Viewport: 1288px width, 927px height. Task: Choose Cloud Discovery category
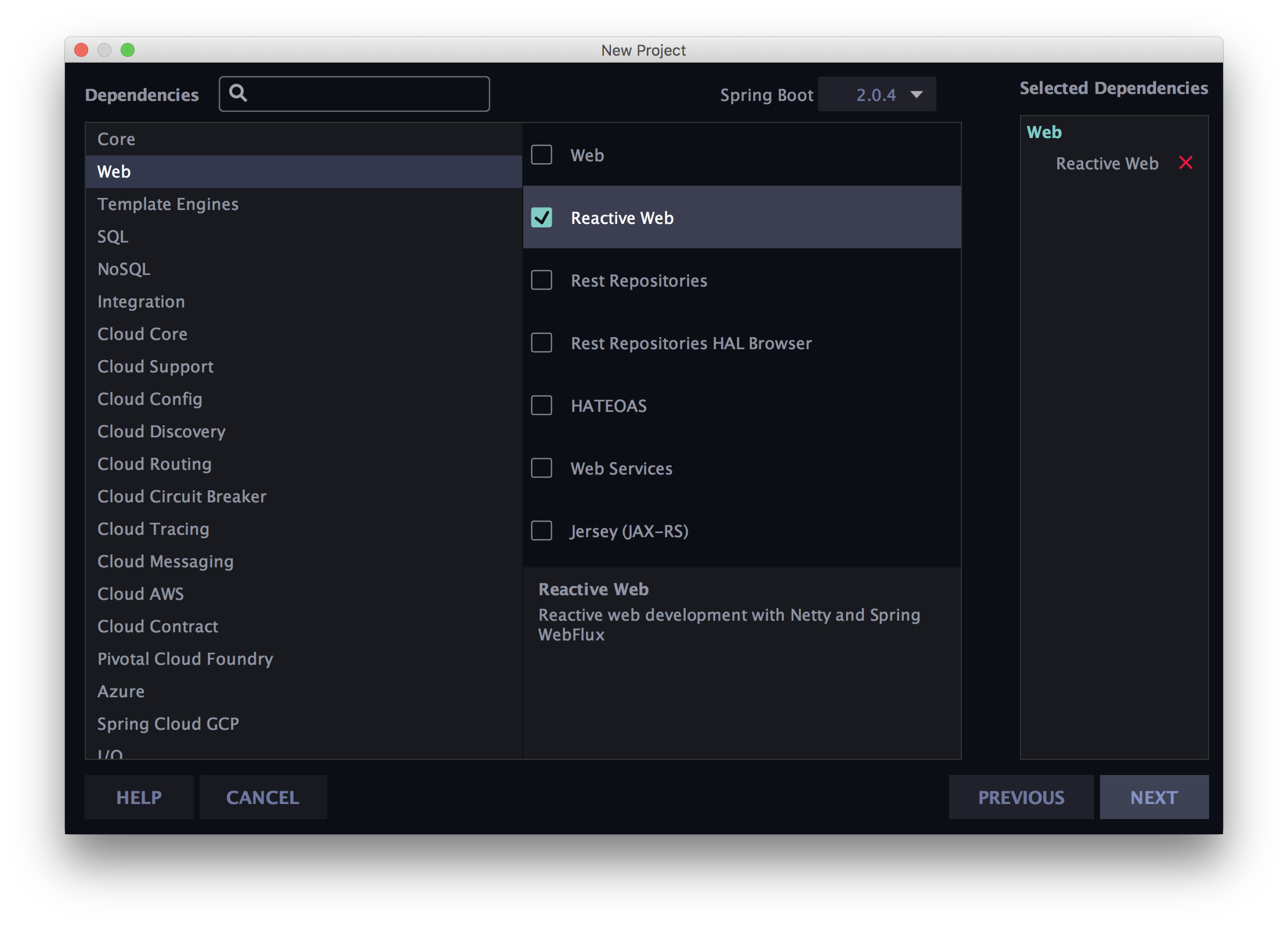[x=161, y=432]
